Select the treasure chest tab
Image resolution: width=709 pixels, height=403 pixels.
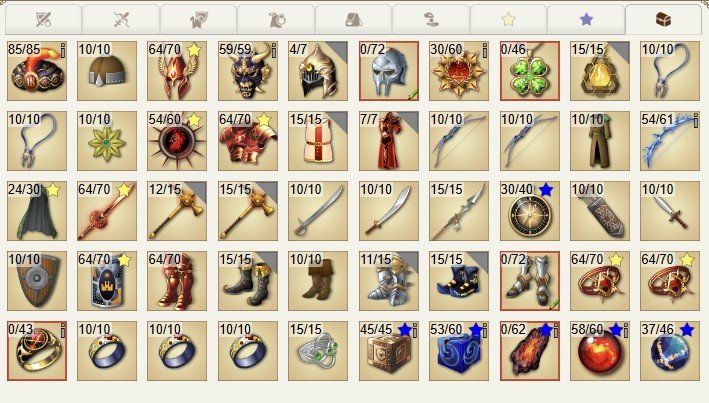[663, 20]
